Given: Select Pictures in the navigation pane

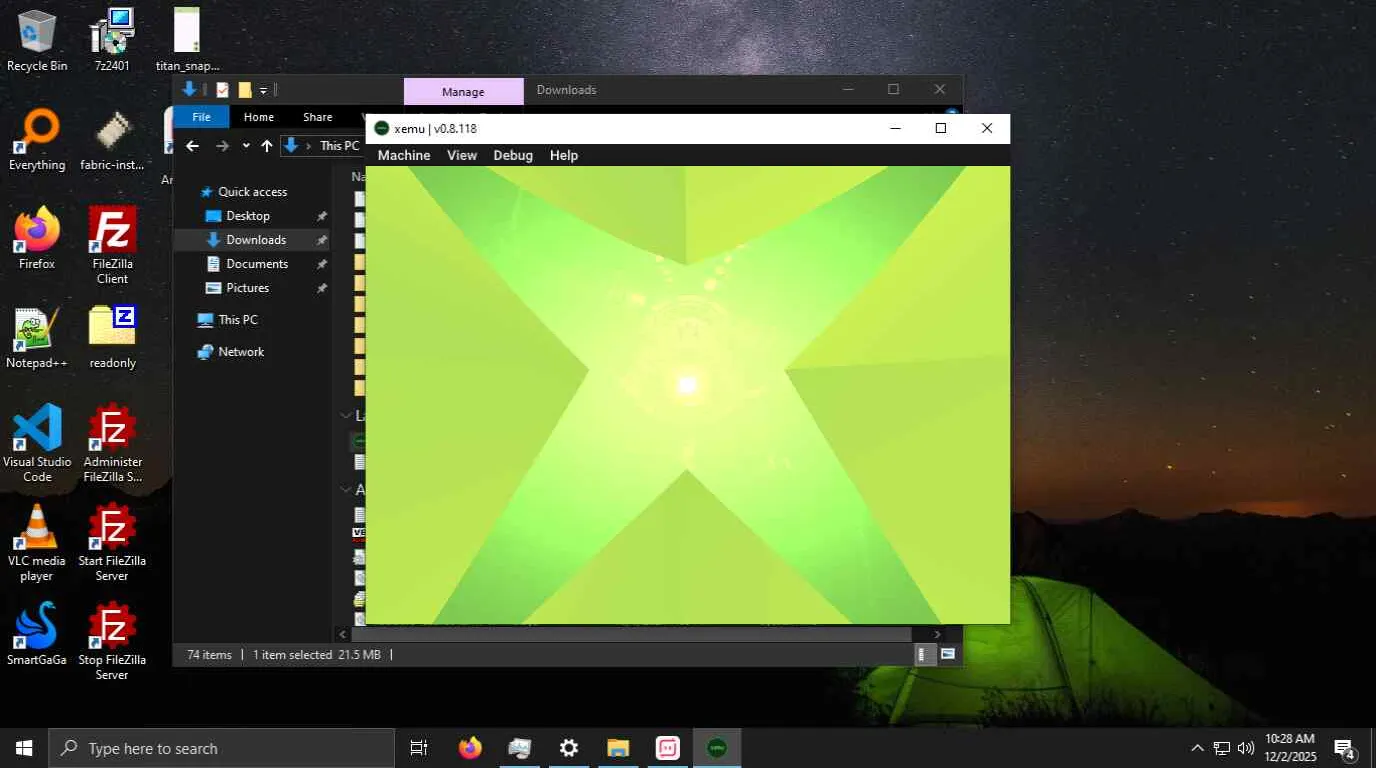Looking at the screenshot, I should coord(247,288).
